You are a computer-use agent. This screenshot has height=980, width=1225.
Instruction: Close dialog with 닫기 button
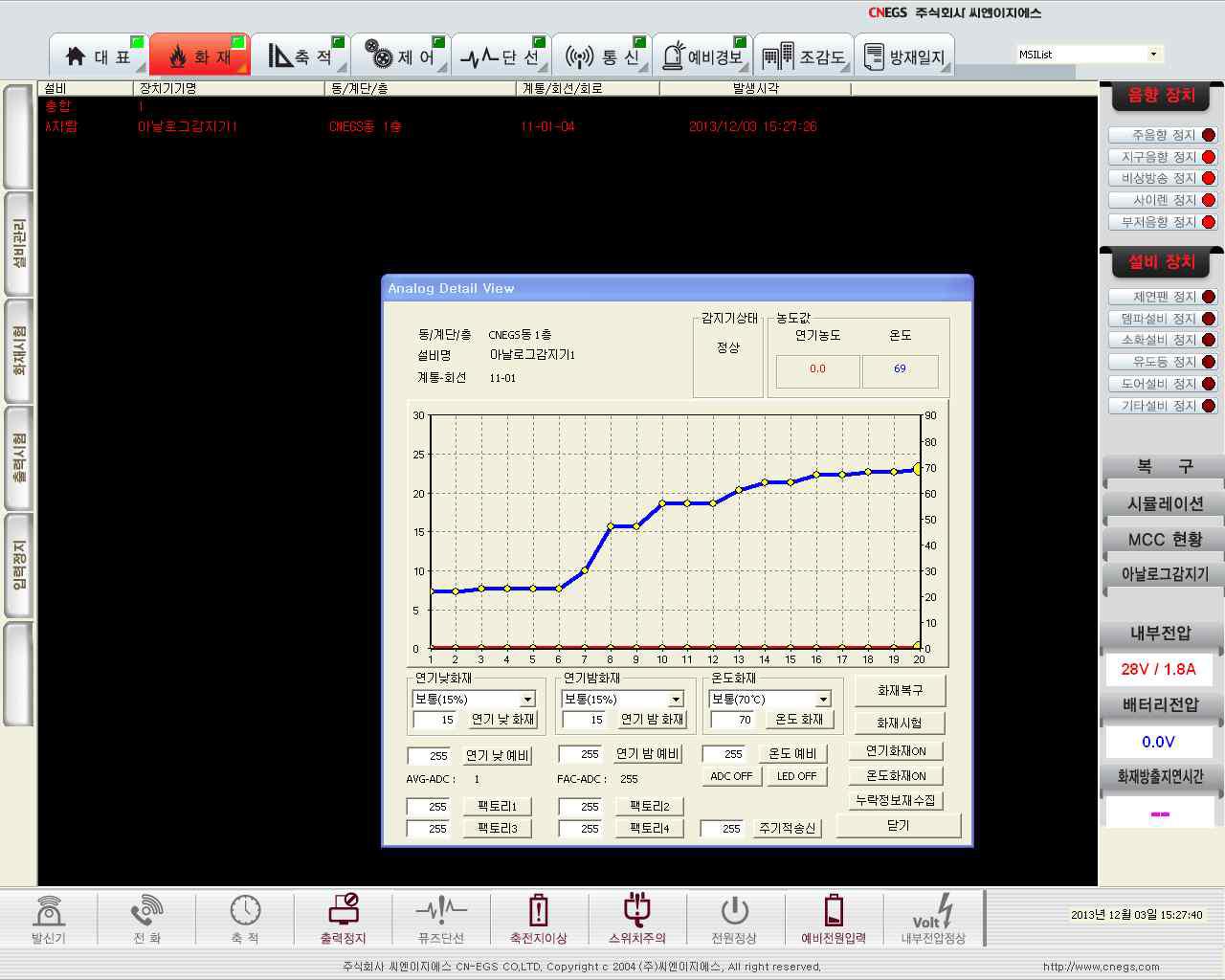899,825
